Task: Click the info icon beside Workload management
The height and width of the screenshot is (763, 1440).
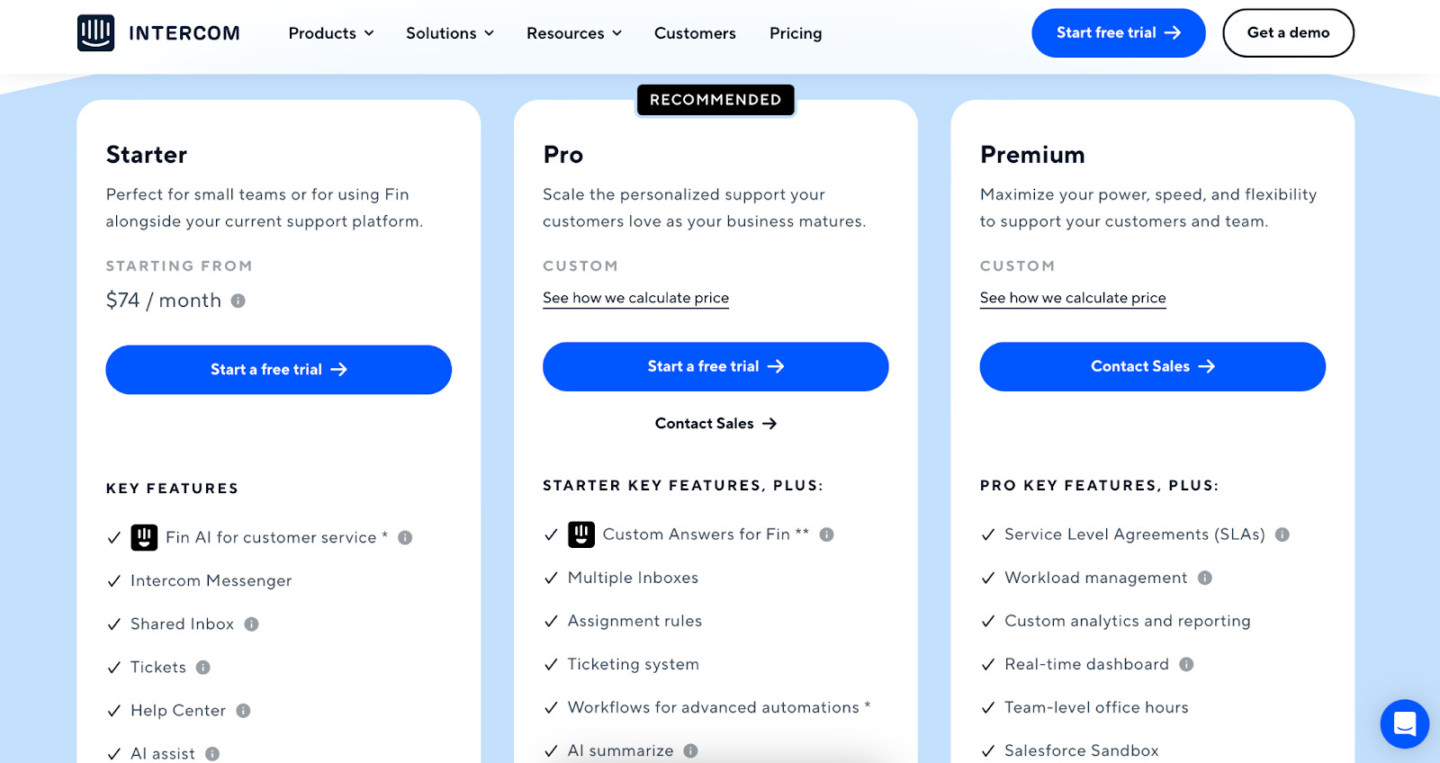Action: pyautogui.click(x=1205, y=578)
